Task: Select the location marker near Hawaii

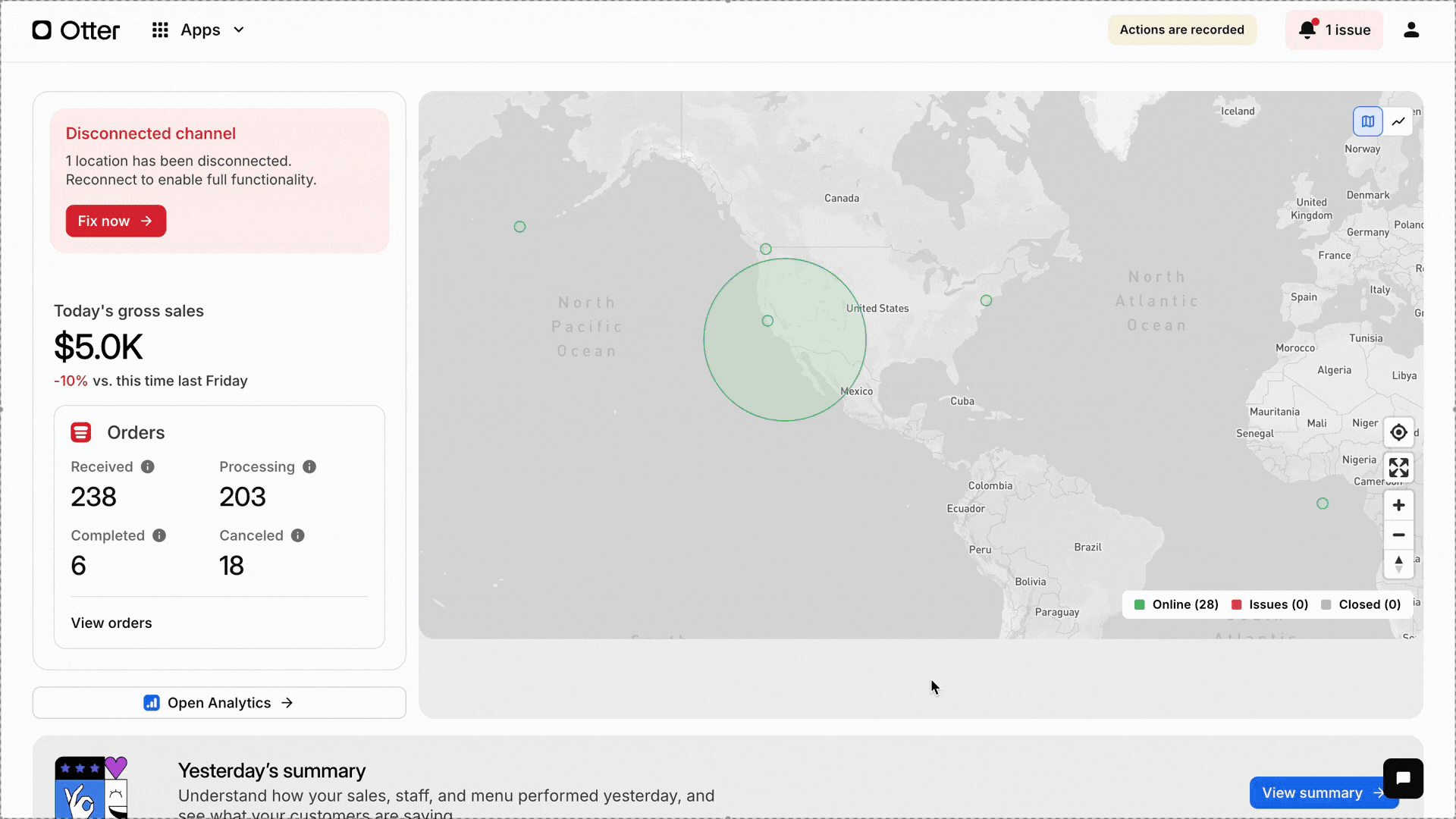Action: [519, 227]
